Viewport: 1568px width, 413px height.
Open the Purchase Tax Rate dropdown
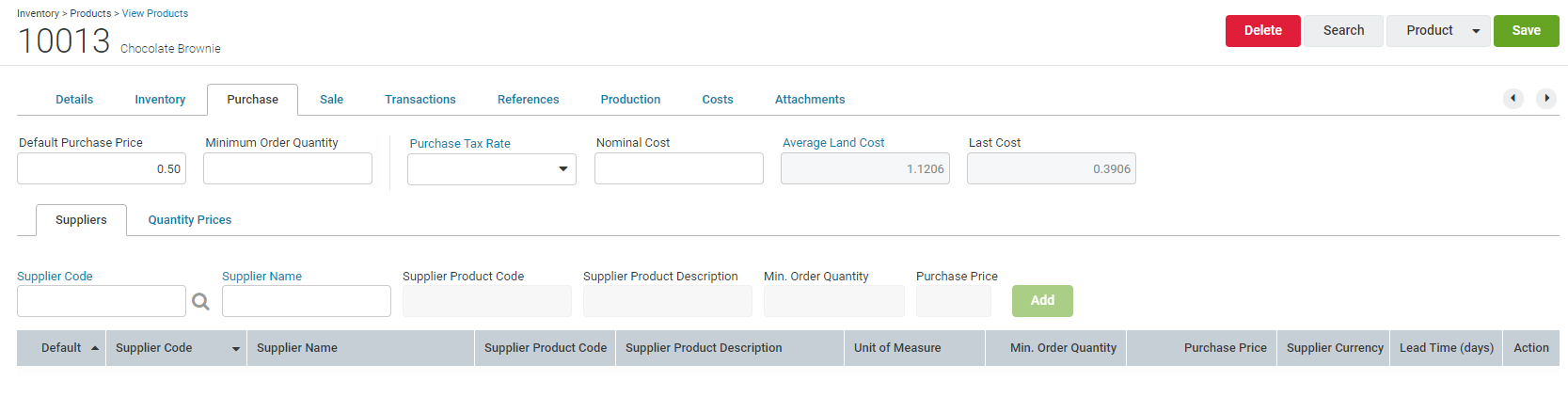tap(492, 169)
